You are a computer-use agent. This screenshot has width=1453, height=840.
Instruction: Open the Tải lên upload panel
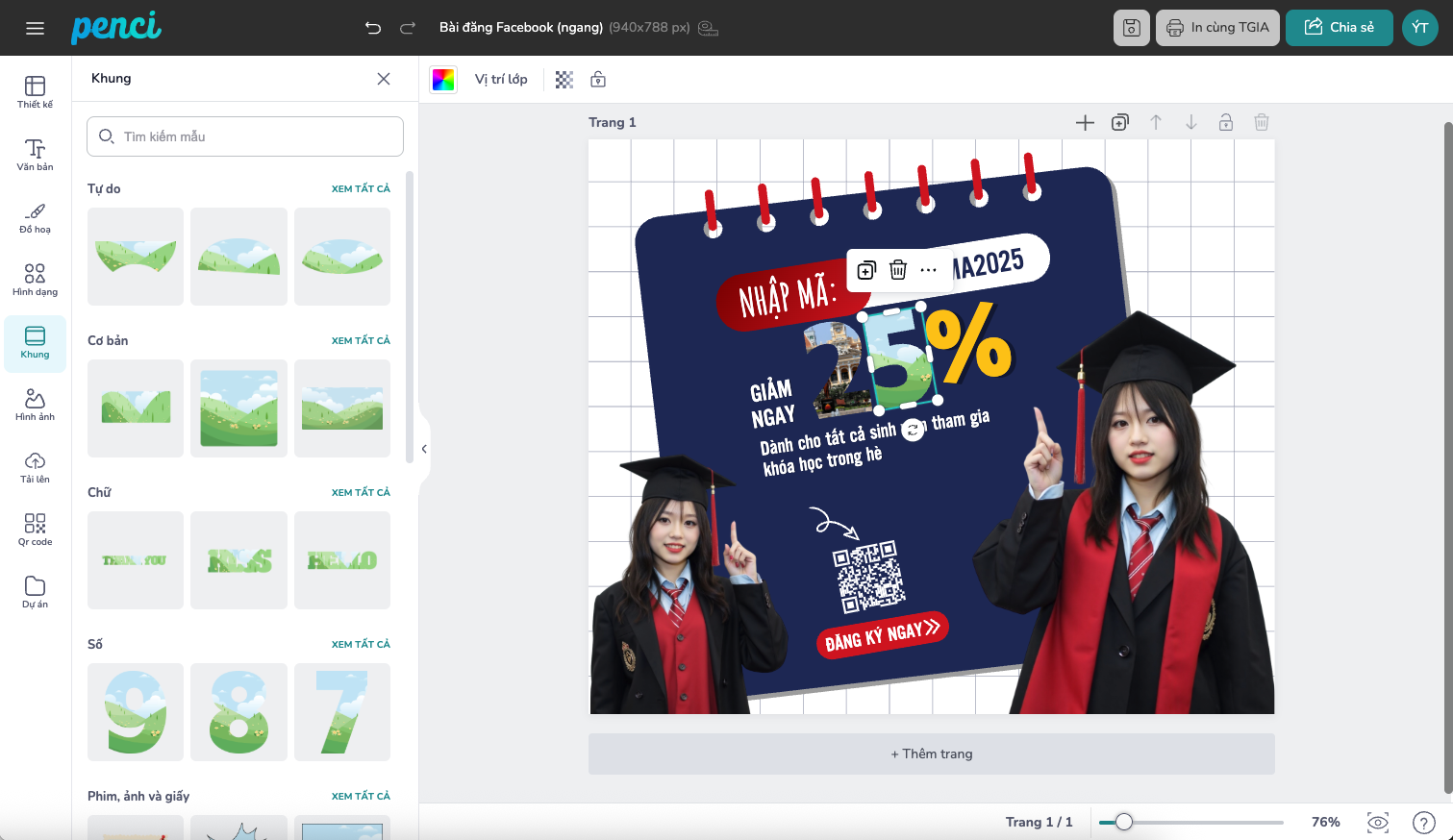[x=35, y=467]
